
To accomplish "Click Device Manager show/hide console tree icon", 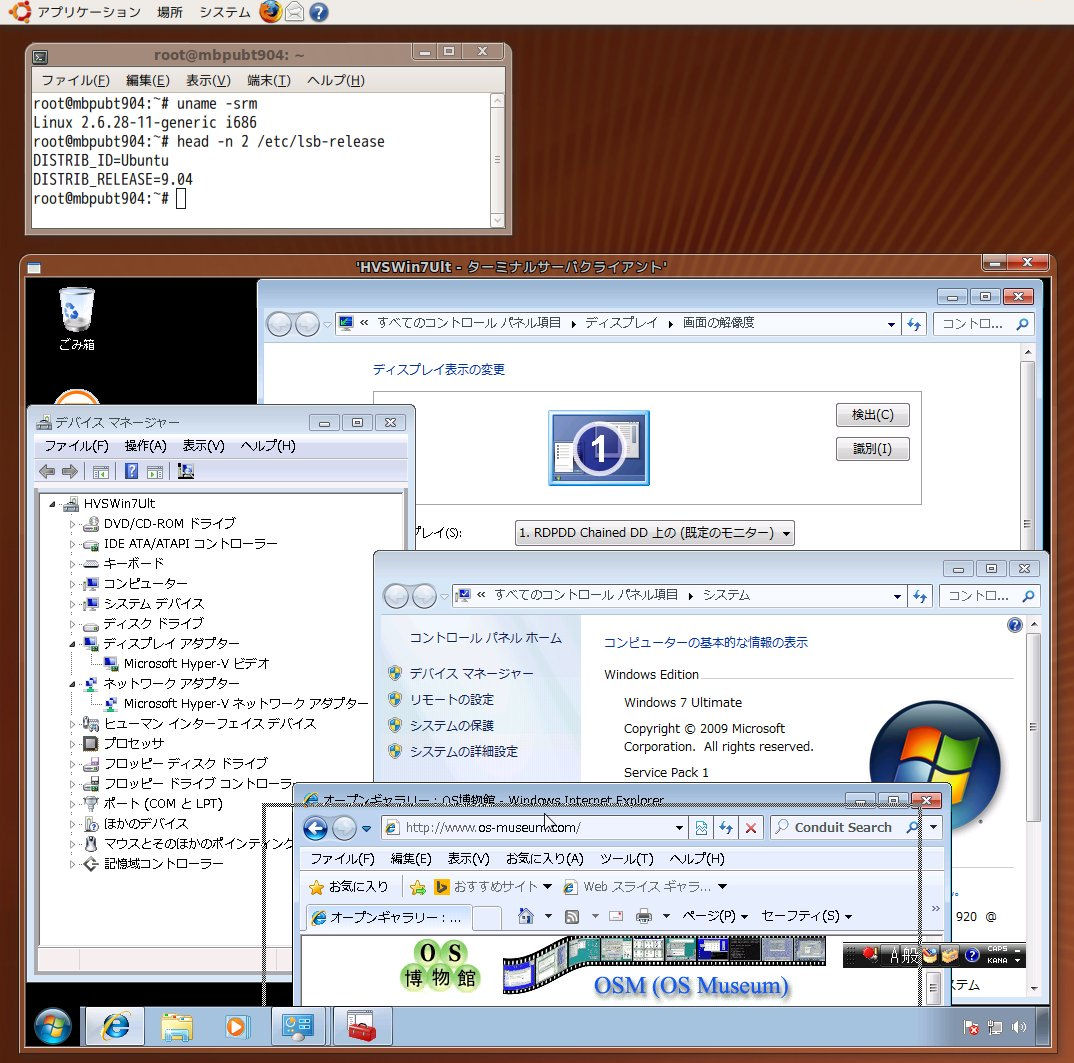I will (101, 471).
